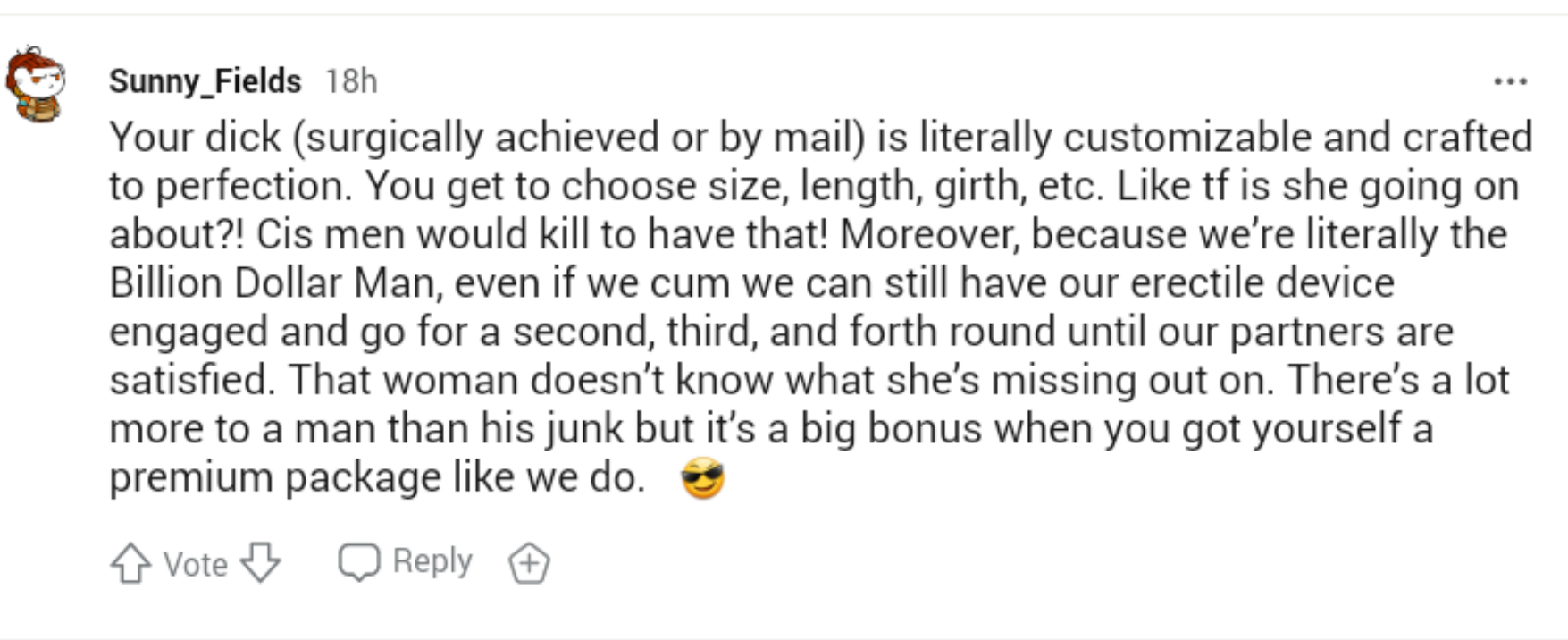Click the Reply speech bubble icon

tap(359, 562)
